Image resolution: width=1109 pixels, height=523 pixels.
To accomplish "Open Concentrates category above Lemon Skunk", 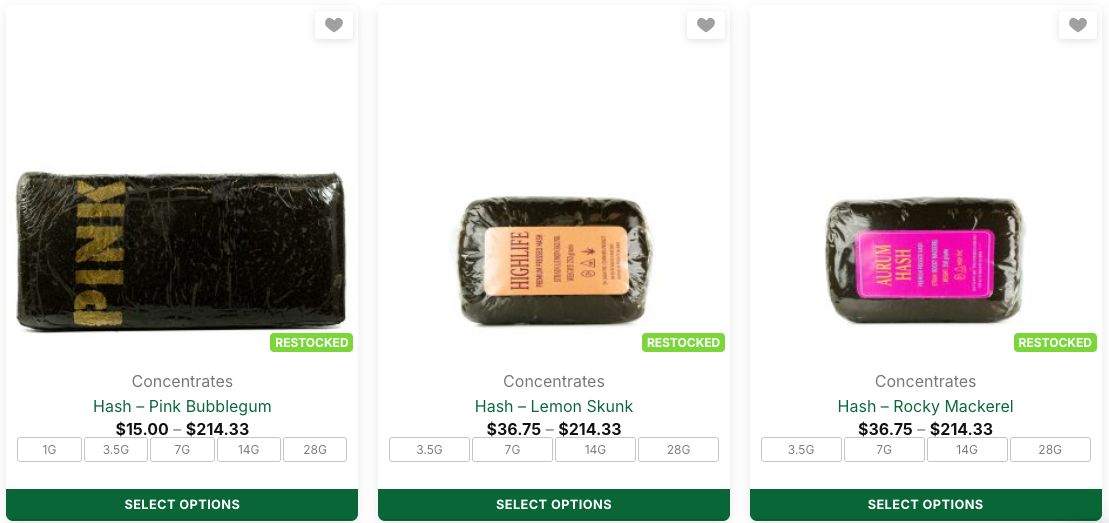I will pyautogui.click(x=554, y=381).
